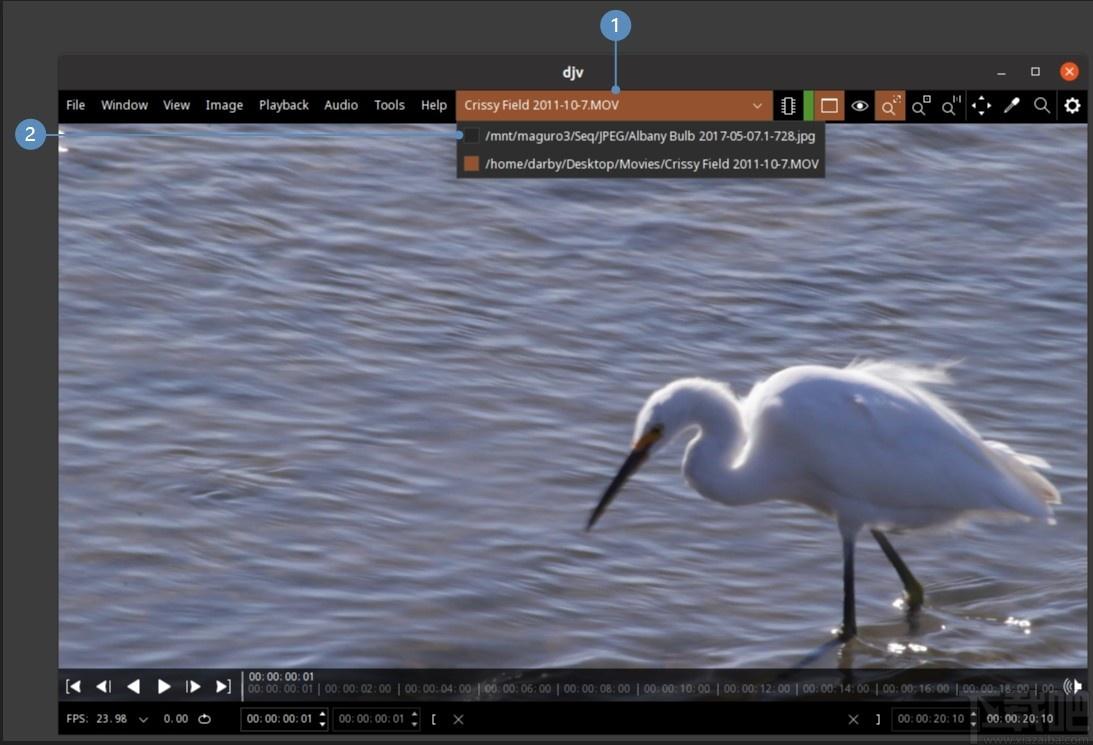Click timeline at 00:00:04:00 mark
Image resolution: width=1093 pixels, height=745 pixels.
tap(438, 689)
